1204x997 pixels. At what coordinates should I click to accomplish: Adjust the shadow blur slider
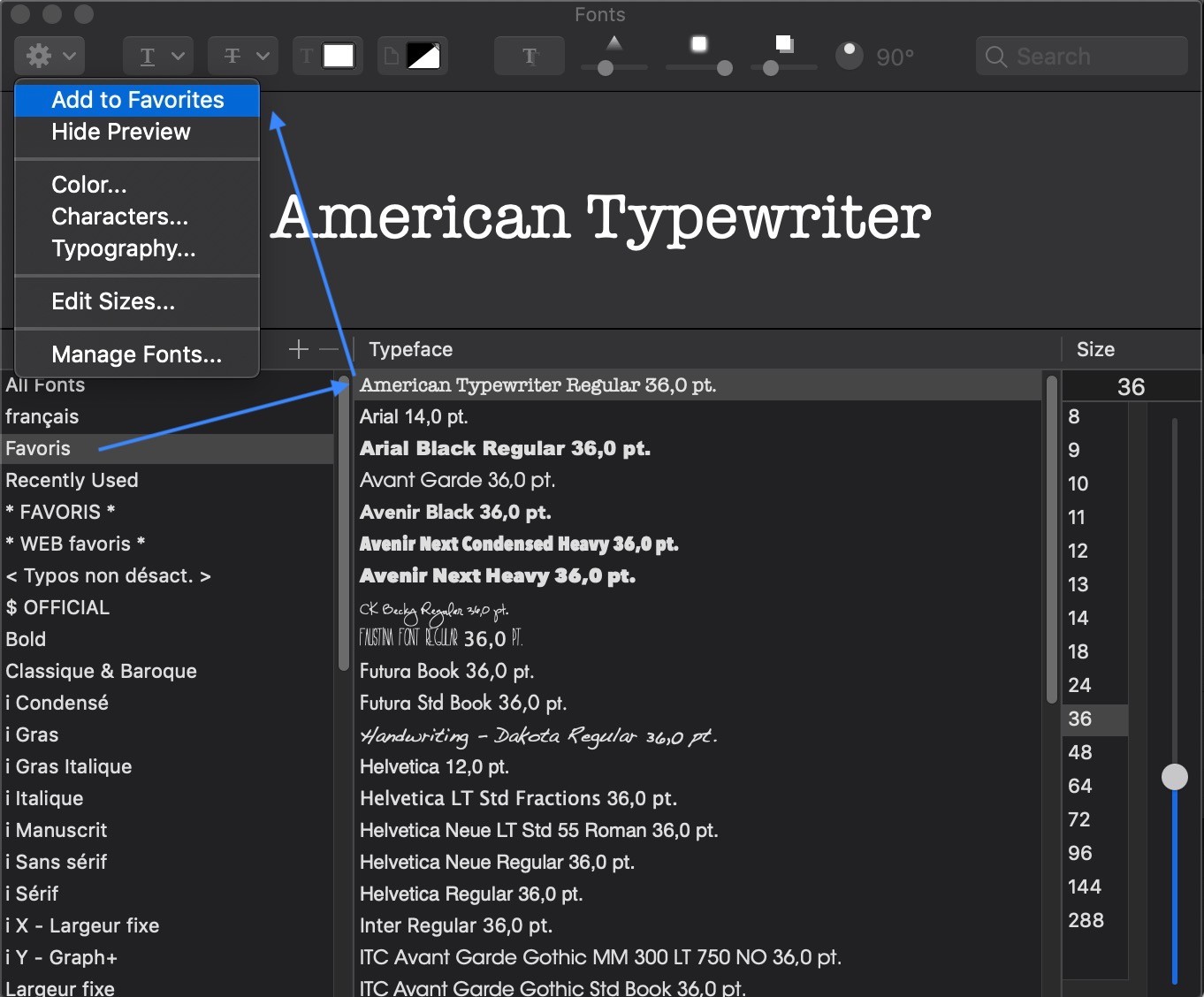[x=724, y=68]
